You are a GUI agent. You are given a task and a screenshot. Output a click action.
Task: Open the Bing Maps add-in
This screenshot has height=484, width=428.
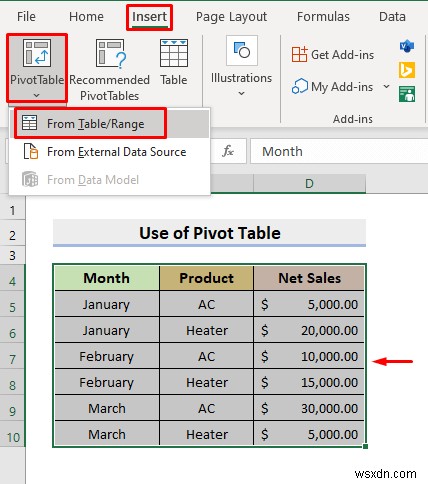point(407,70)
